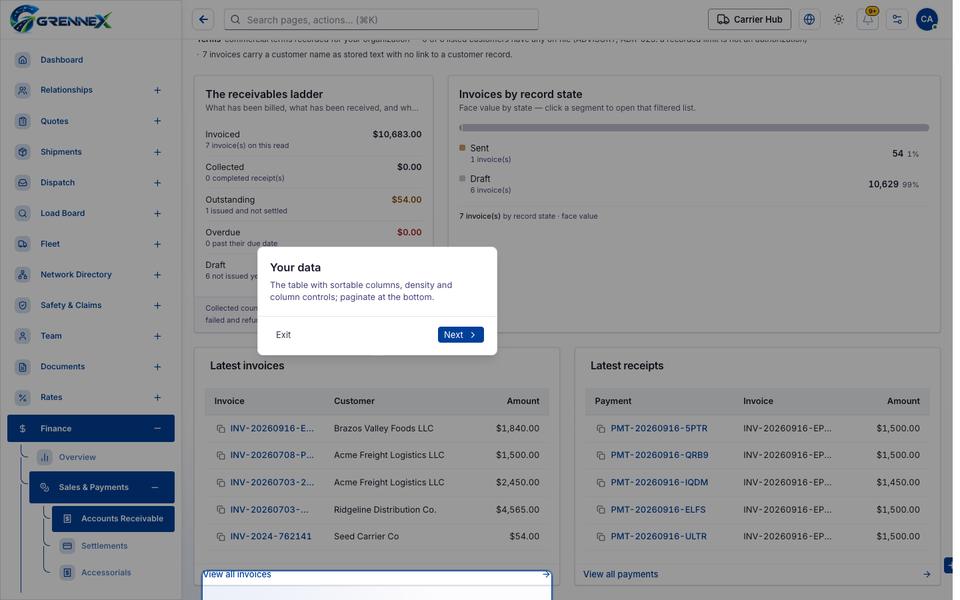Click the Finance dollar icon
Screen dimensions: 960x600
coord(23,429)
